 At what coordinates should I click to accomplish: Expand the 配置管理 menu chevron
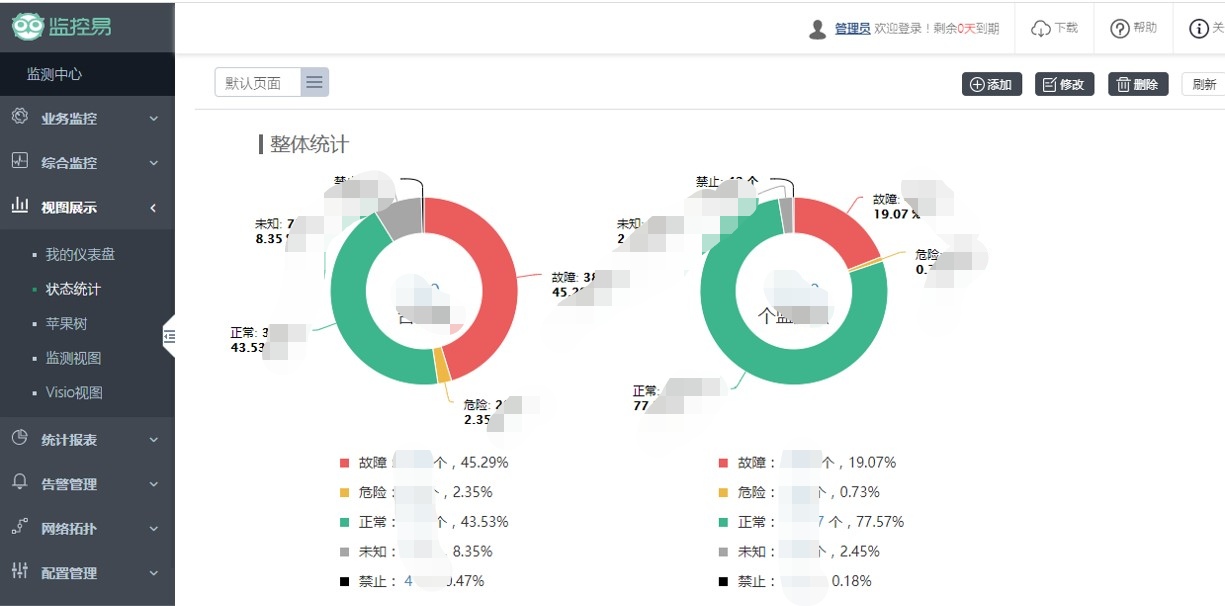pyautogui.click(x=153, y=573)
